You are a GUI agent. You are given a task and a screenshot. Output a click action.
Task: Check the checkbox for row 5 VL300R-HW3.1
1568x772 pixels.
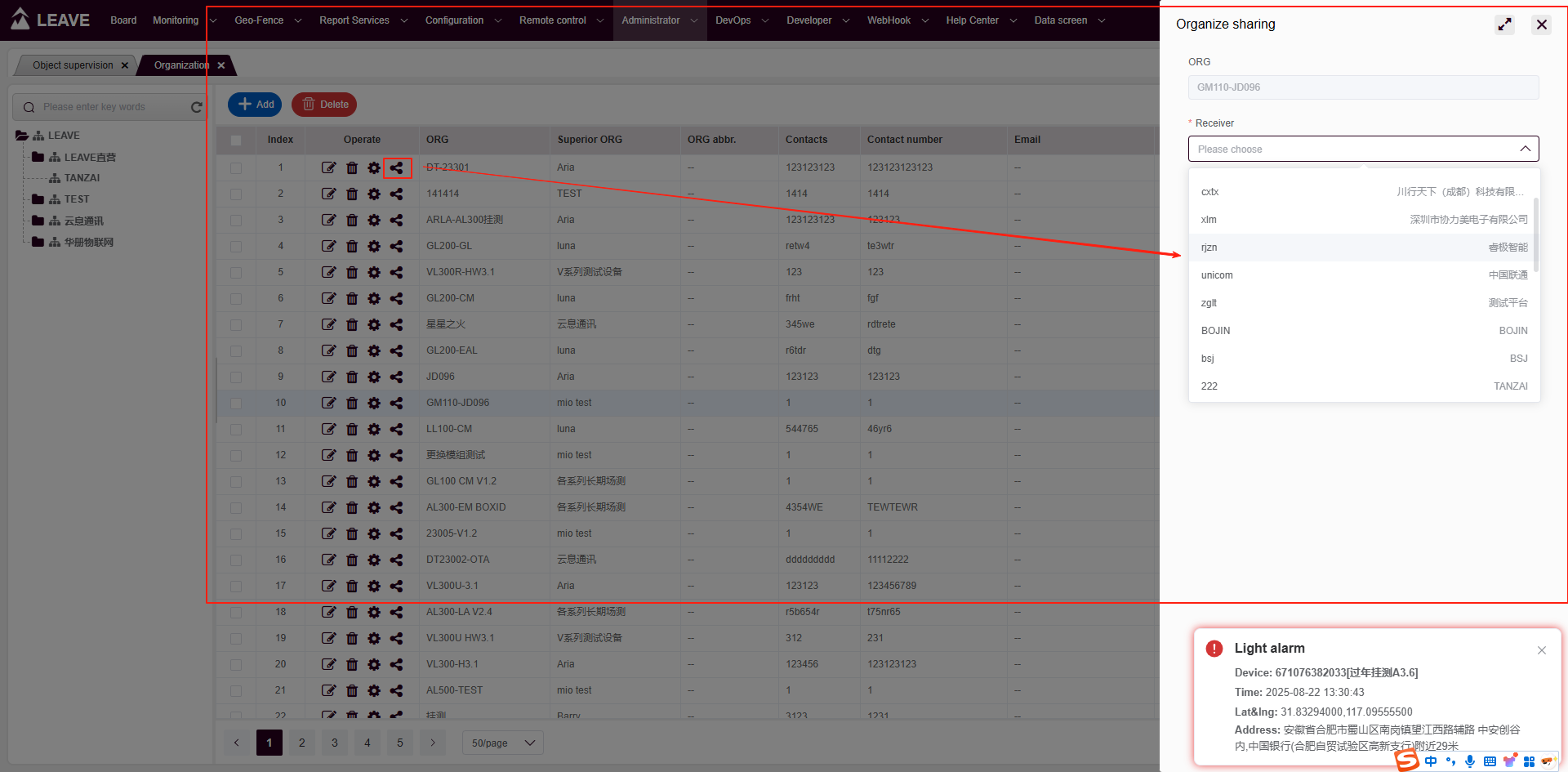[x=236, y=272]
